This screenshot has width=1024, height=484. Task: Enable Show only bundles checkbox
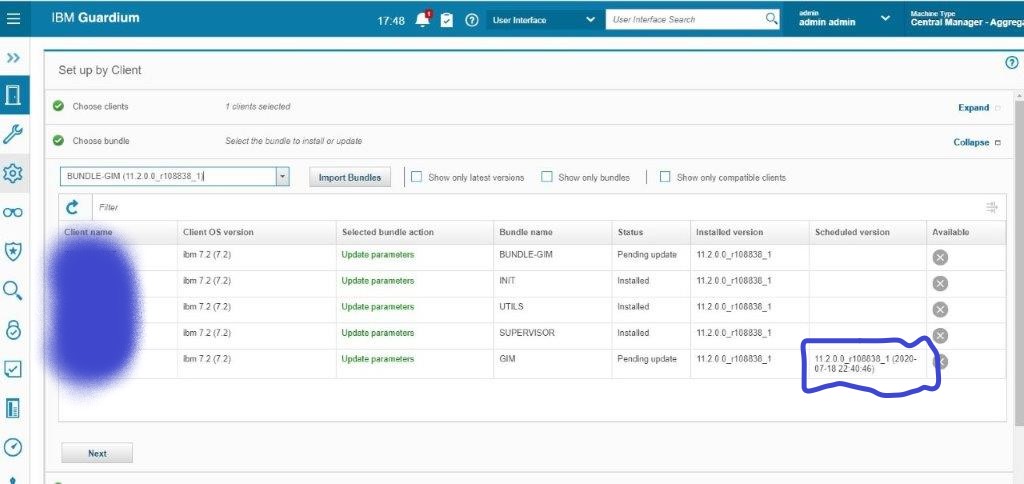pyautogui.click(x=547, y=177)
